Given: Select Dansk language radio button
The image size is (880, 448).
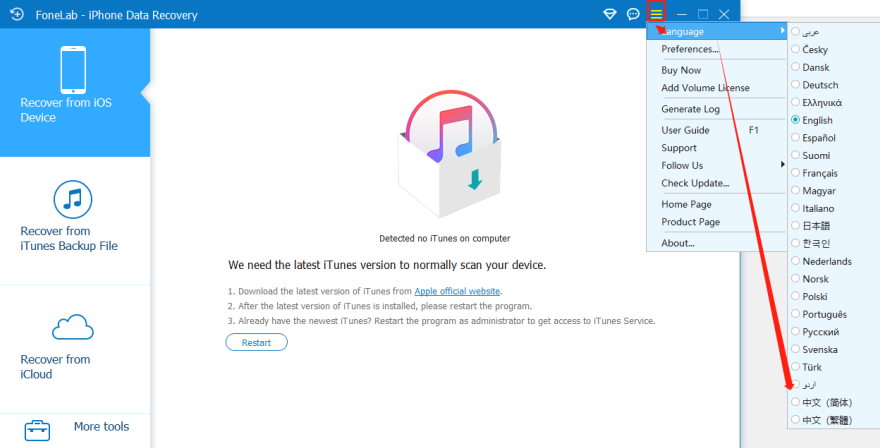Looking at the screenshot, I should [795, 67].
